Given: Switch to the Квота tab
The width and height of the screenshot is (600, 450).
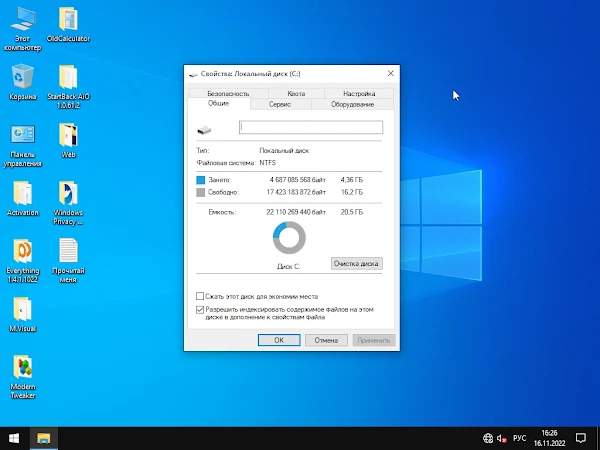Looking at the screenshot, I should pyautogui.click(x=296, y=93).
